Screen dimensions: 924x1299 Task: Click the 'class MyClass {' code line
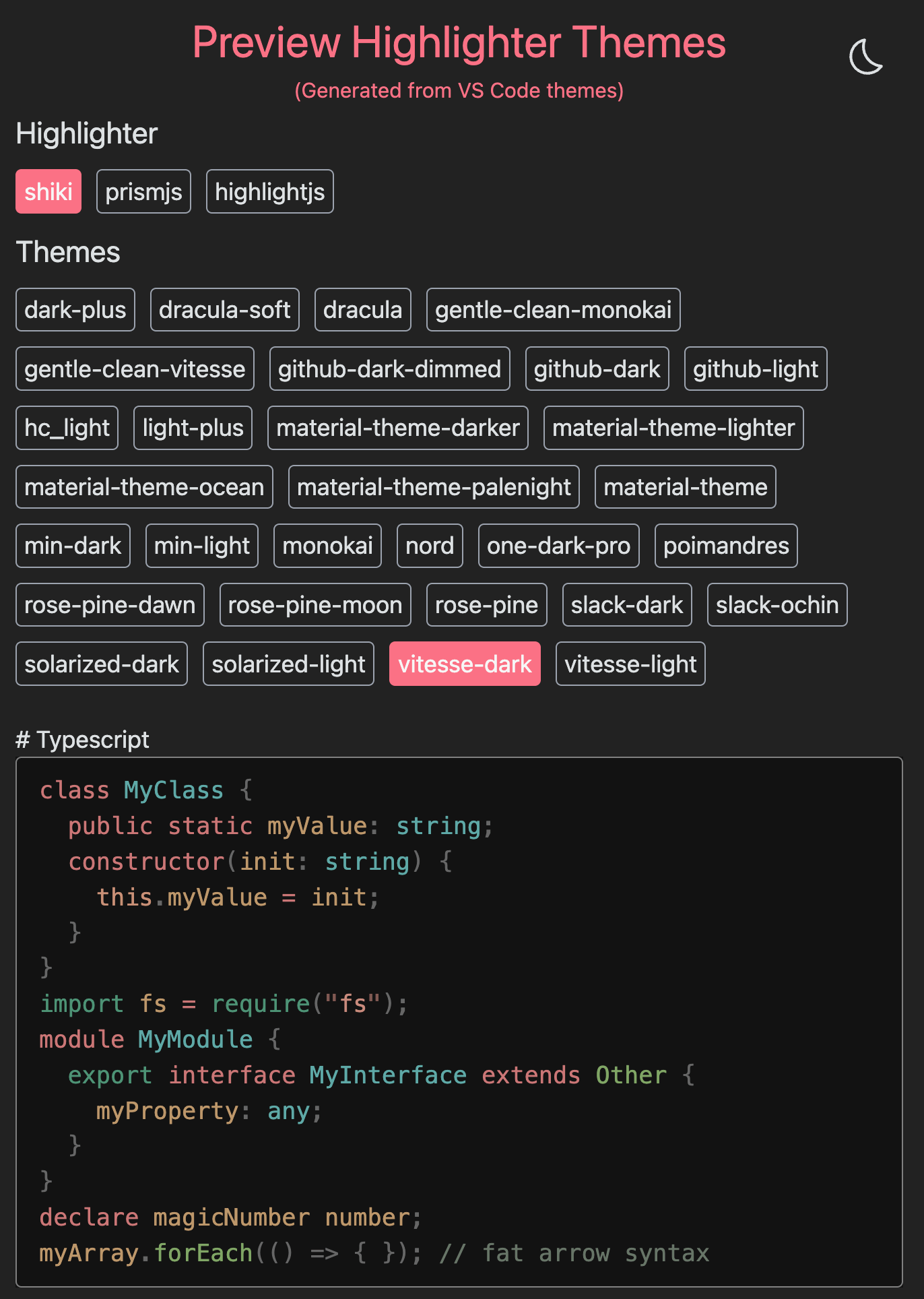pos(146,790)
